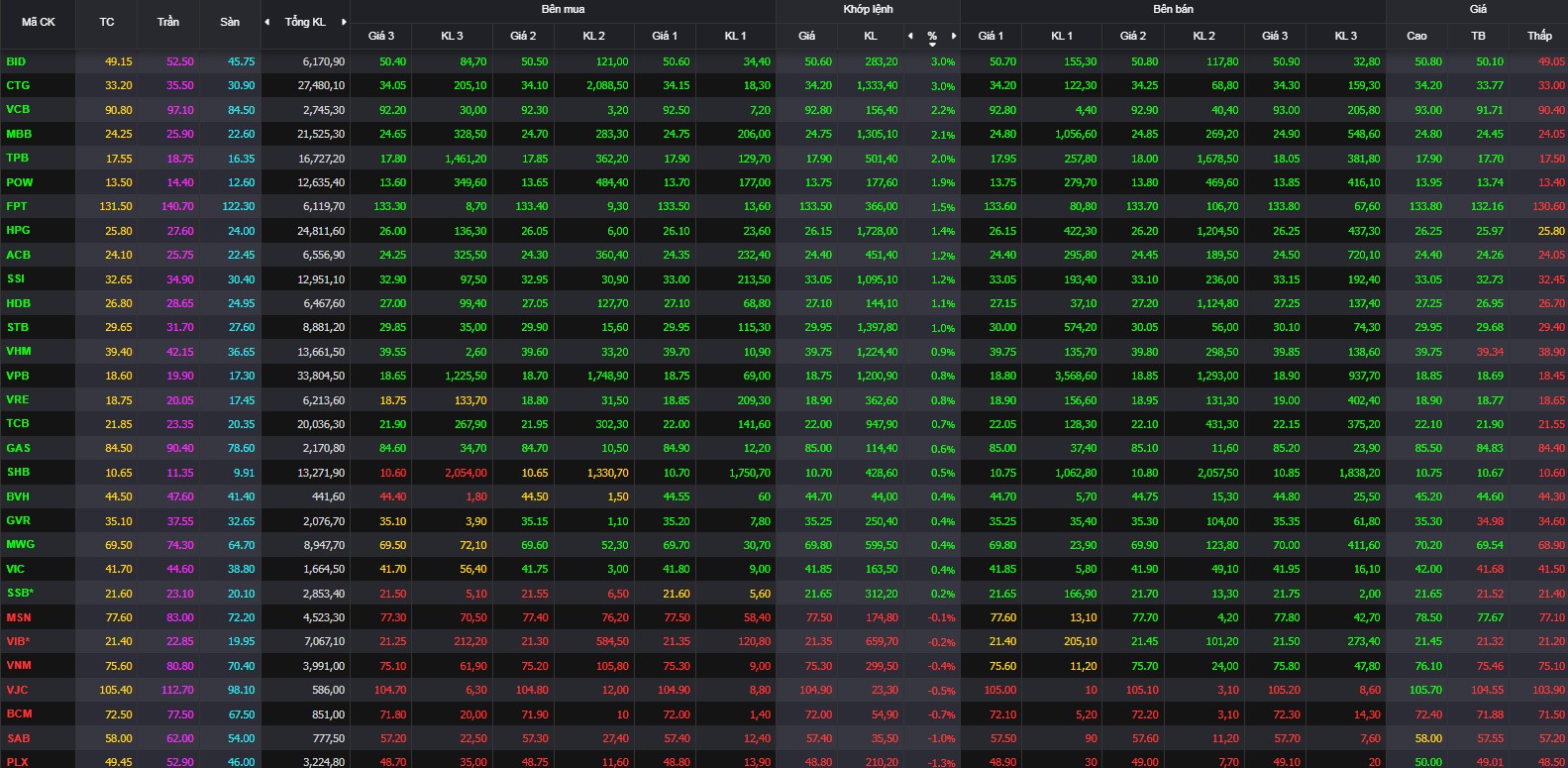Image resolution: width=1568 pixels, height=768 pixels.
Task: Open the POW stock symbol
Action: point(19,182)
